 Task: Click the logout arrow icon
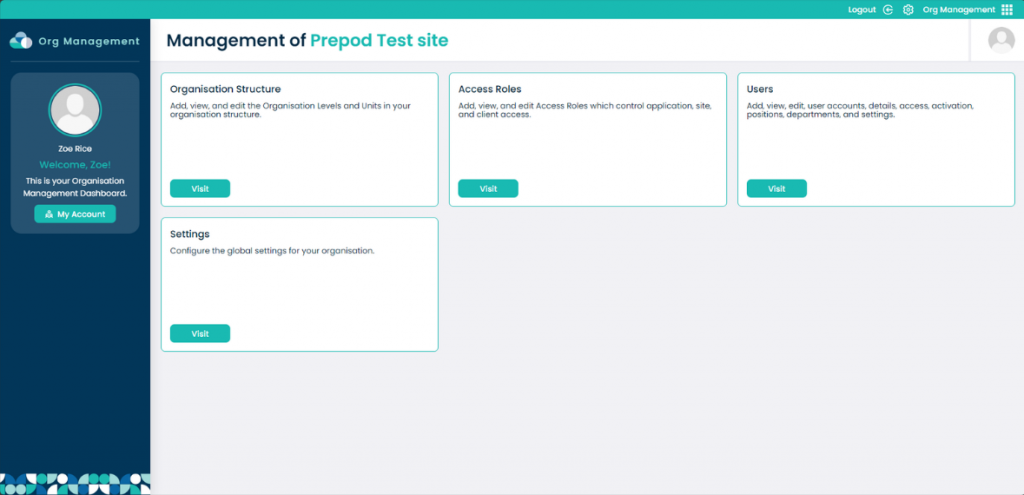(888, 10)
